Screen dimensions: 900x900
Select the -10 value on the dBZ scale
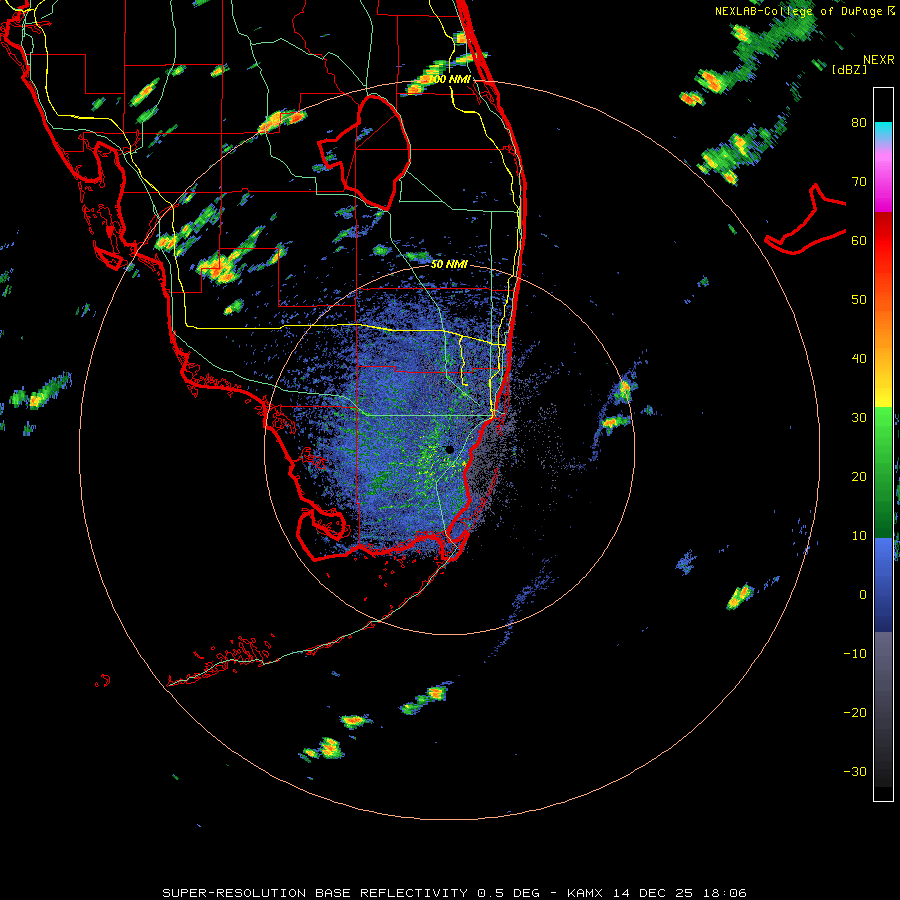point(855,653)
